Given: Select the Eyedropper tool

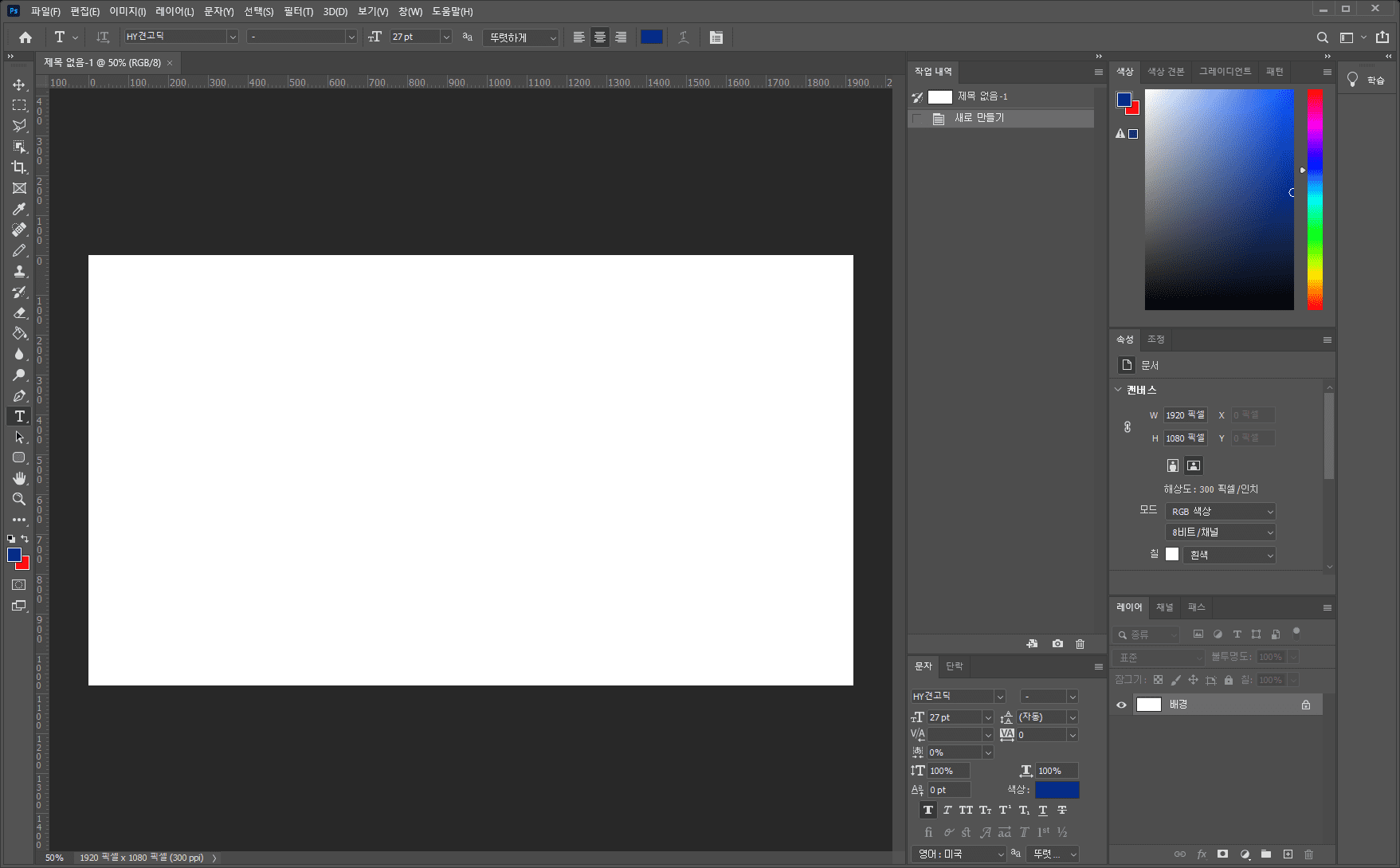Looking at the screenshot, I should click(19, 209).
